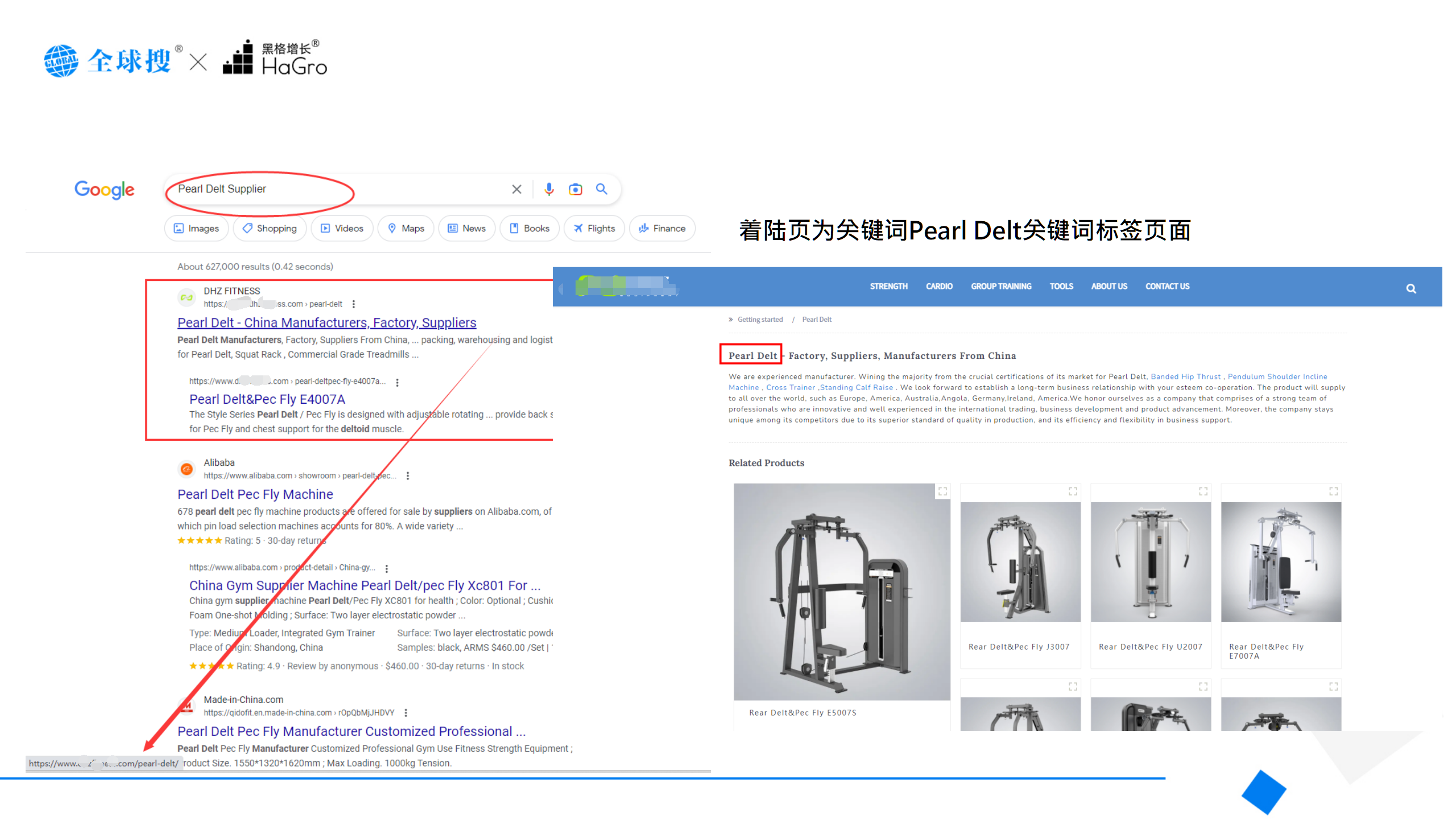The image size is (1456, 819).
Task: Open Pearl Delt China Manufacturers result link
Action: coord(326,323)
